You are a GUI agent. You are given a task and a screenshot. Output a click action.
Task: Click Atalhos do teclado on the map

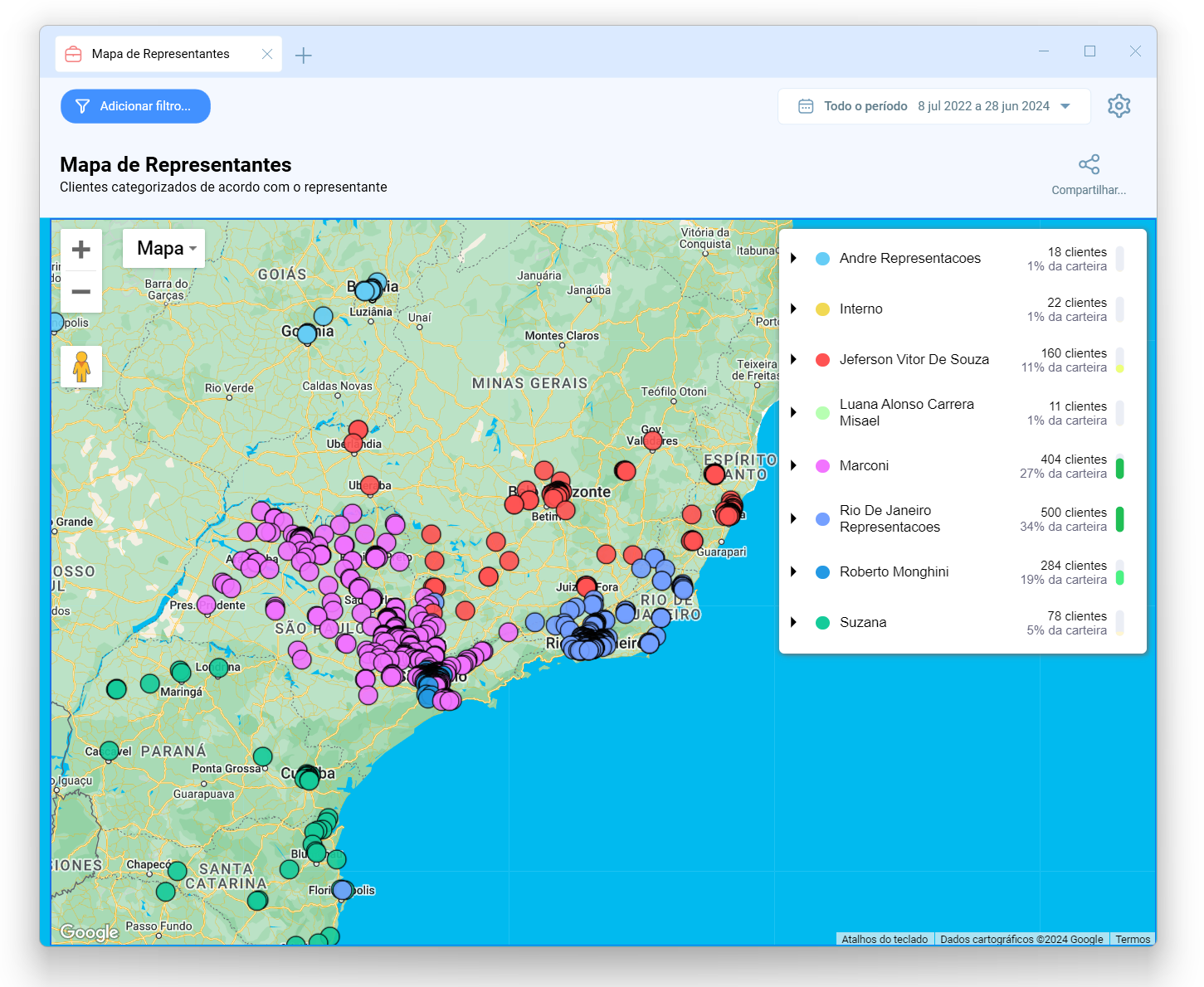click(885, 939)
